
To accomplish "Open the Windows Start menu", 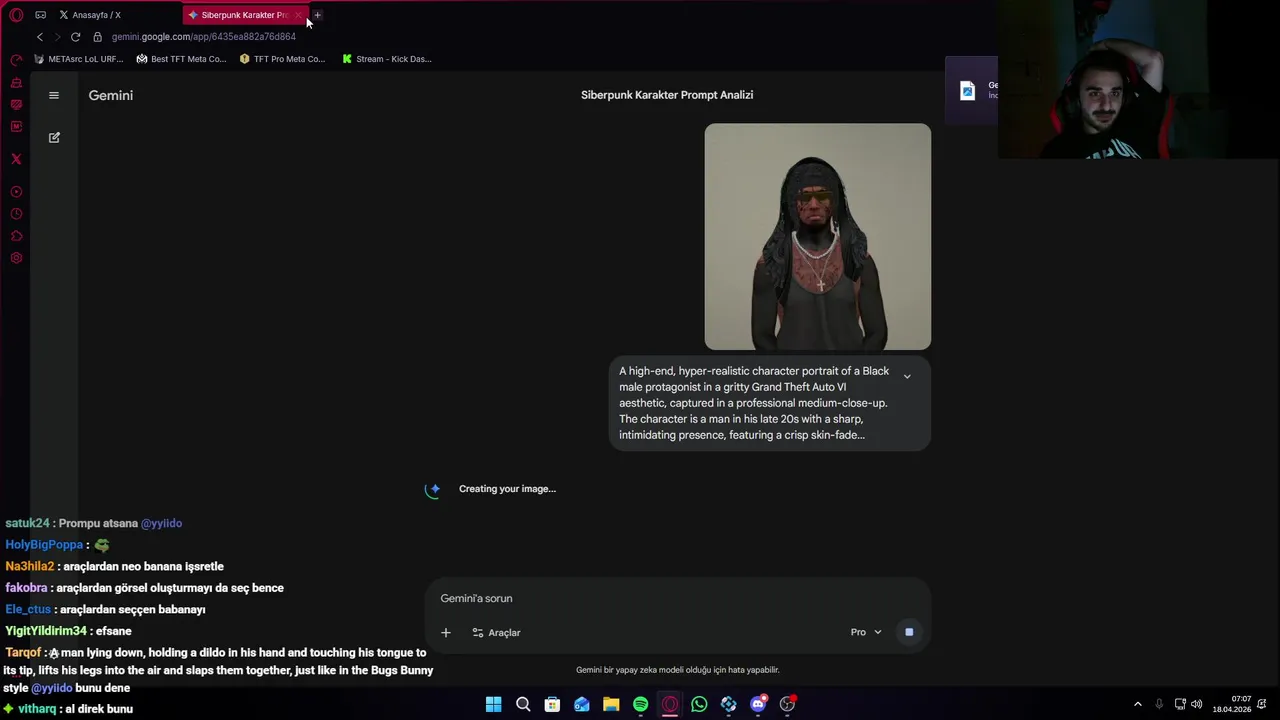I will 493,704.
